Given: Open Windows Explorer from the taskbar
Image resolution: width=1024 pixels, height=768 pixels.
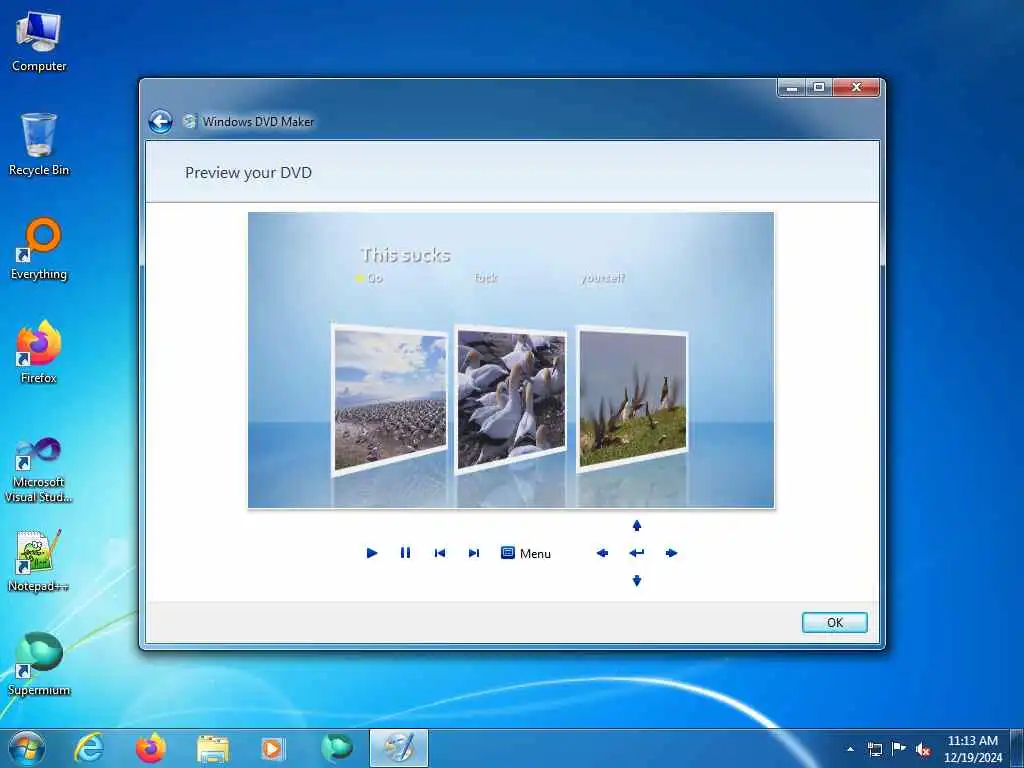Looking at the screenshot, I should click(x=213, y=748).
